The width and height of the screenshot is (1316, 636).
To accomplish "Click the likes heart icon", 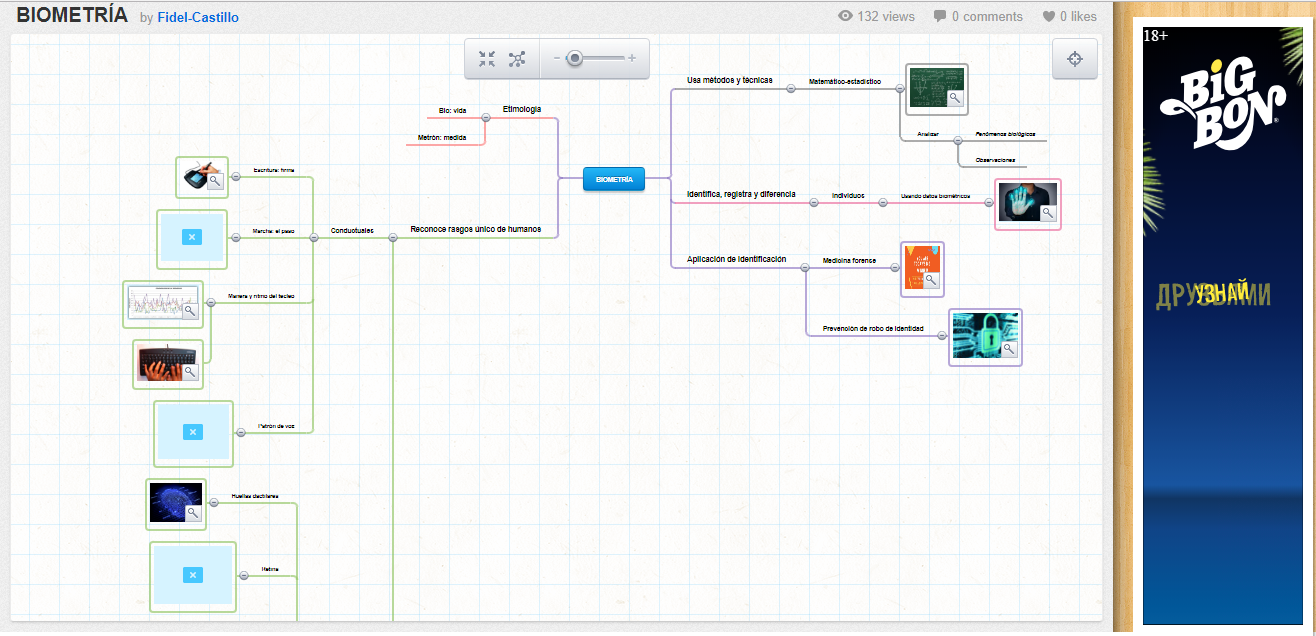I will (x=1049, y=16).
